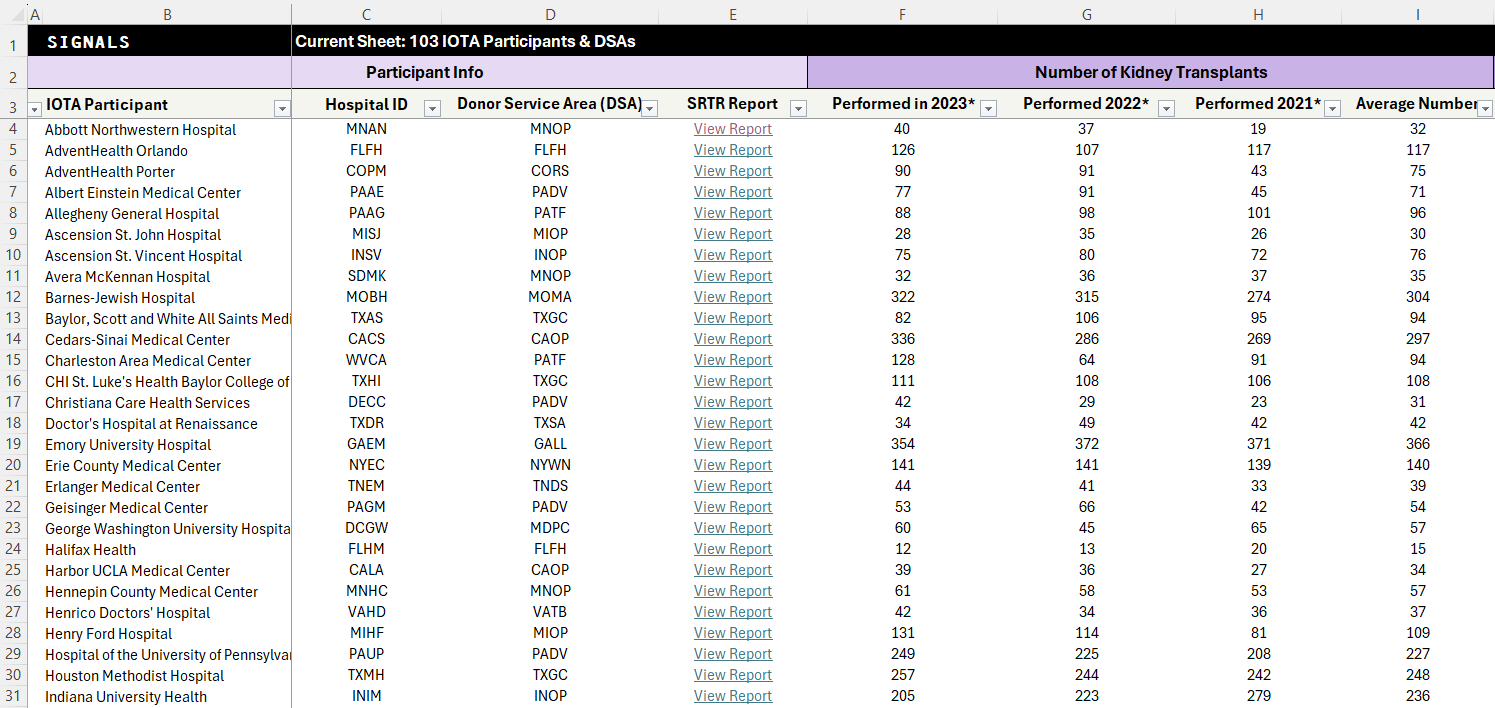
Task: Select the Erlanger Medical Center cell
Action: 167,487
